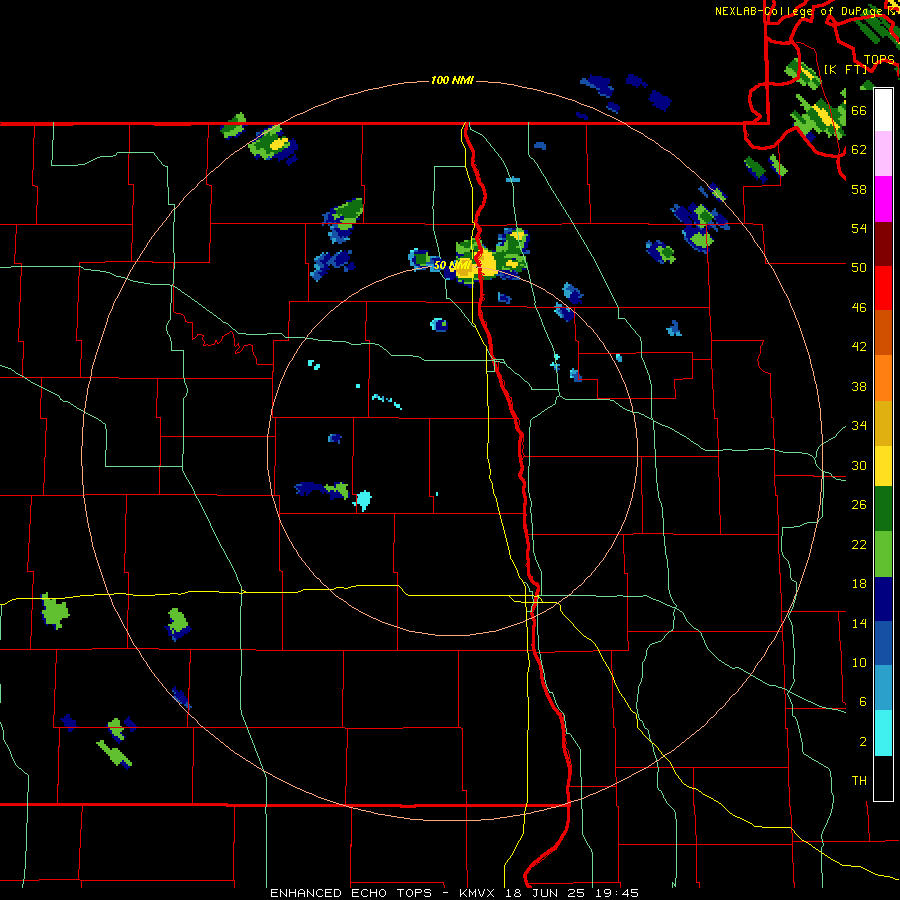Image resolution: width=900 pixels, height=900 pixels.
Task: Click legend value 58
Action: click(859, 189)
